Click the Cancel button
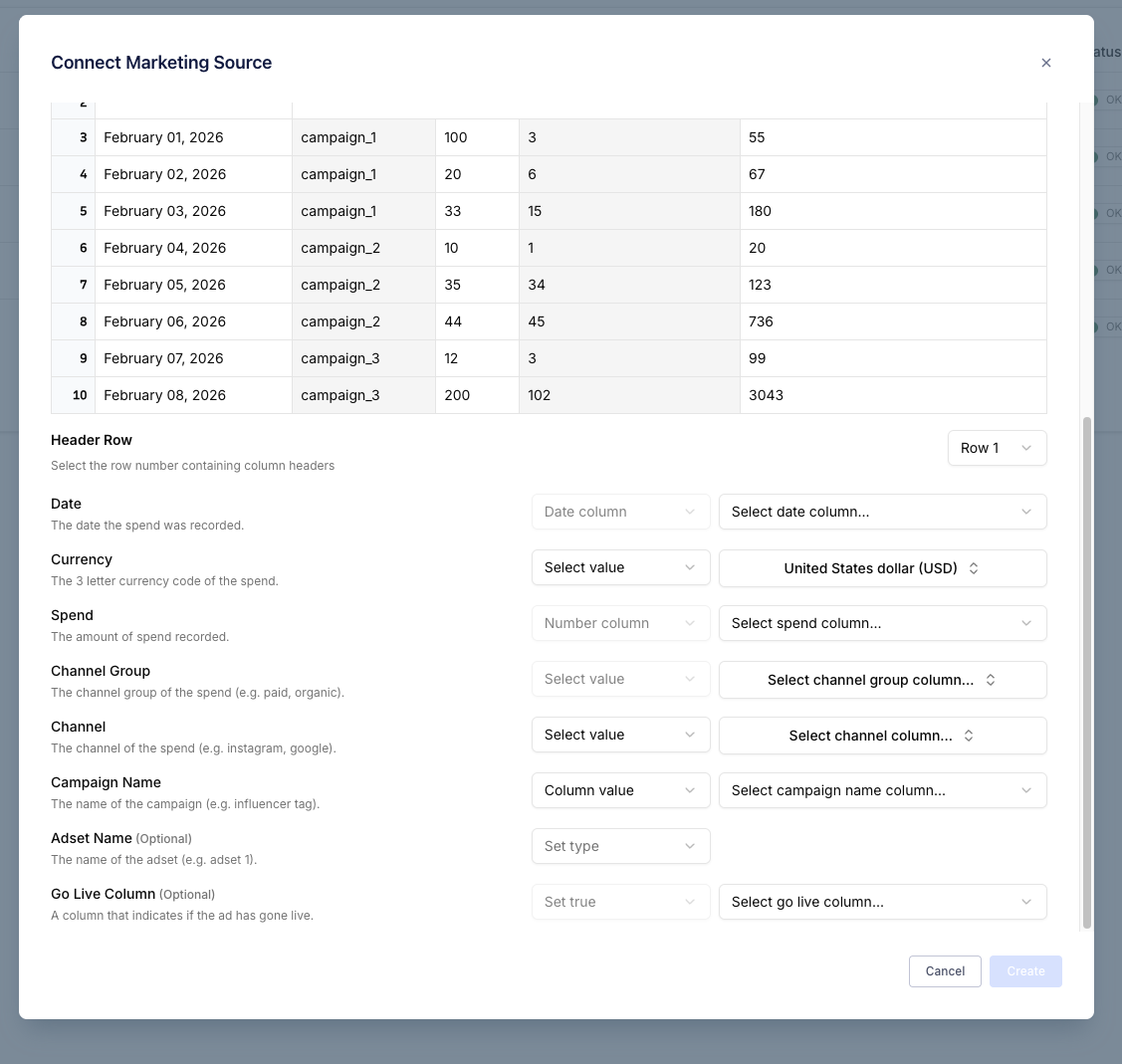 [x=944, y=971]
